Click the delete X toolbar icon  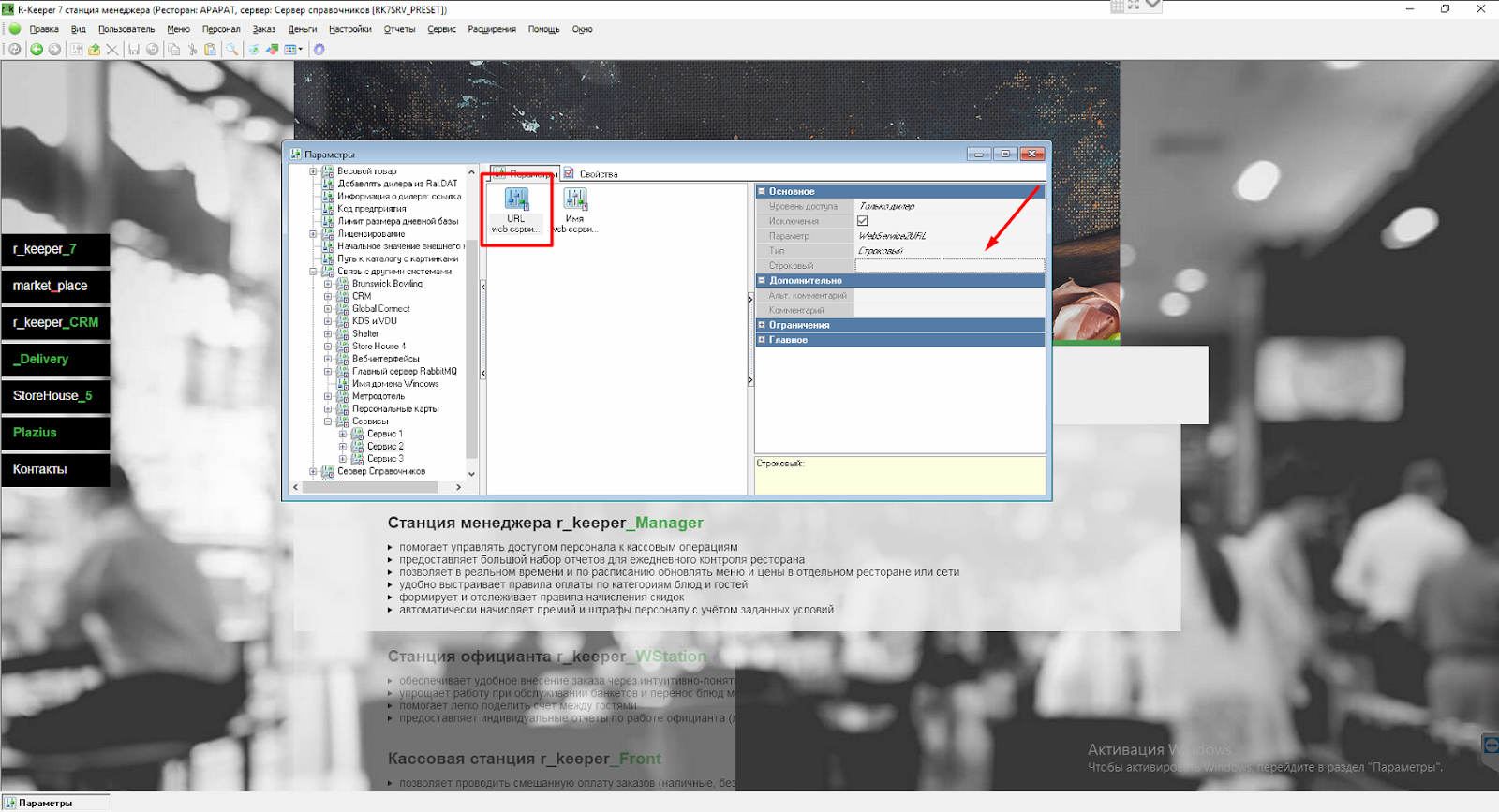point(112,50)
